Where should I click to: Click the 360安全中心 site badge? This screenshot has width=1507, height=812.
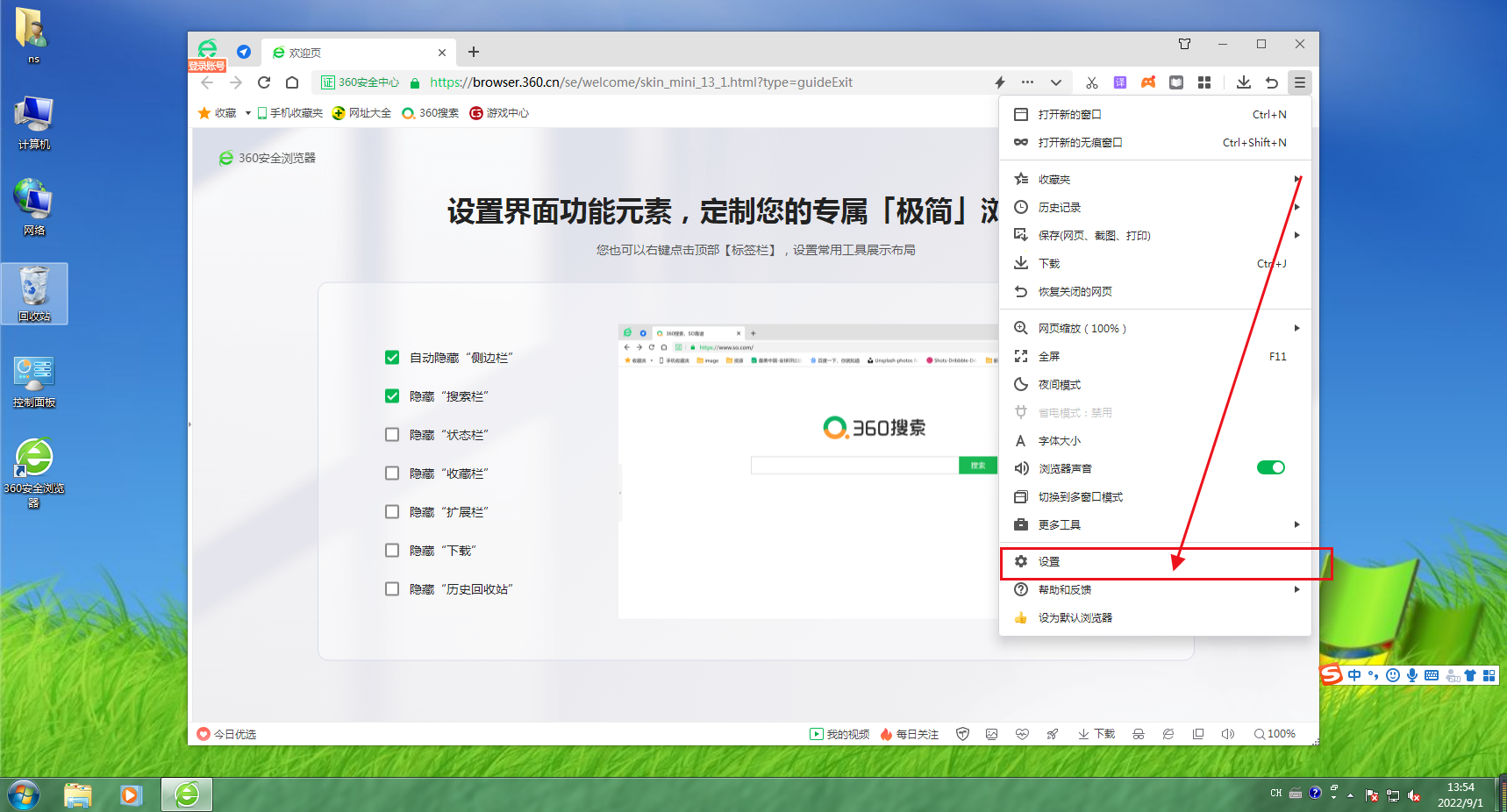360,82
